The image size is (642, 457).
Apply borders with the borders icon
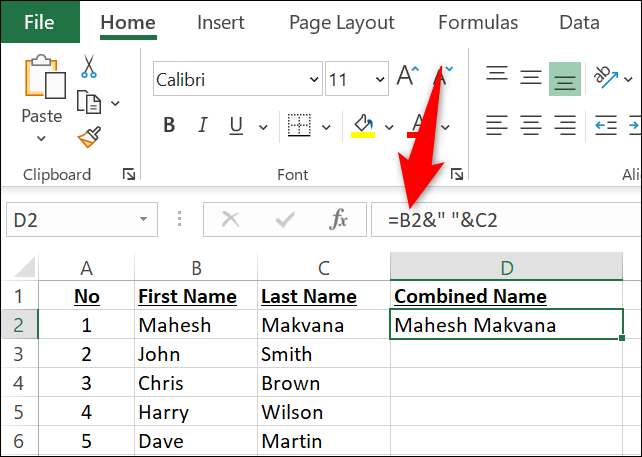299,125
